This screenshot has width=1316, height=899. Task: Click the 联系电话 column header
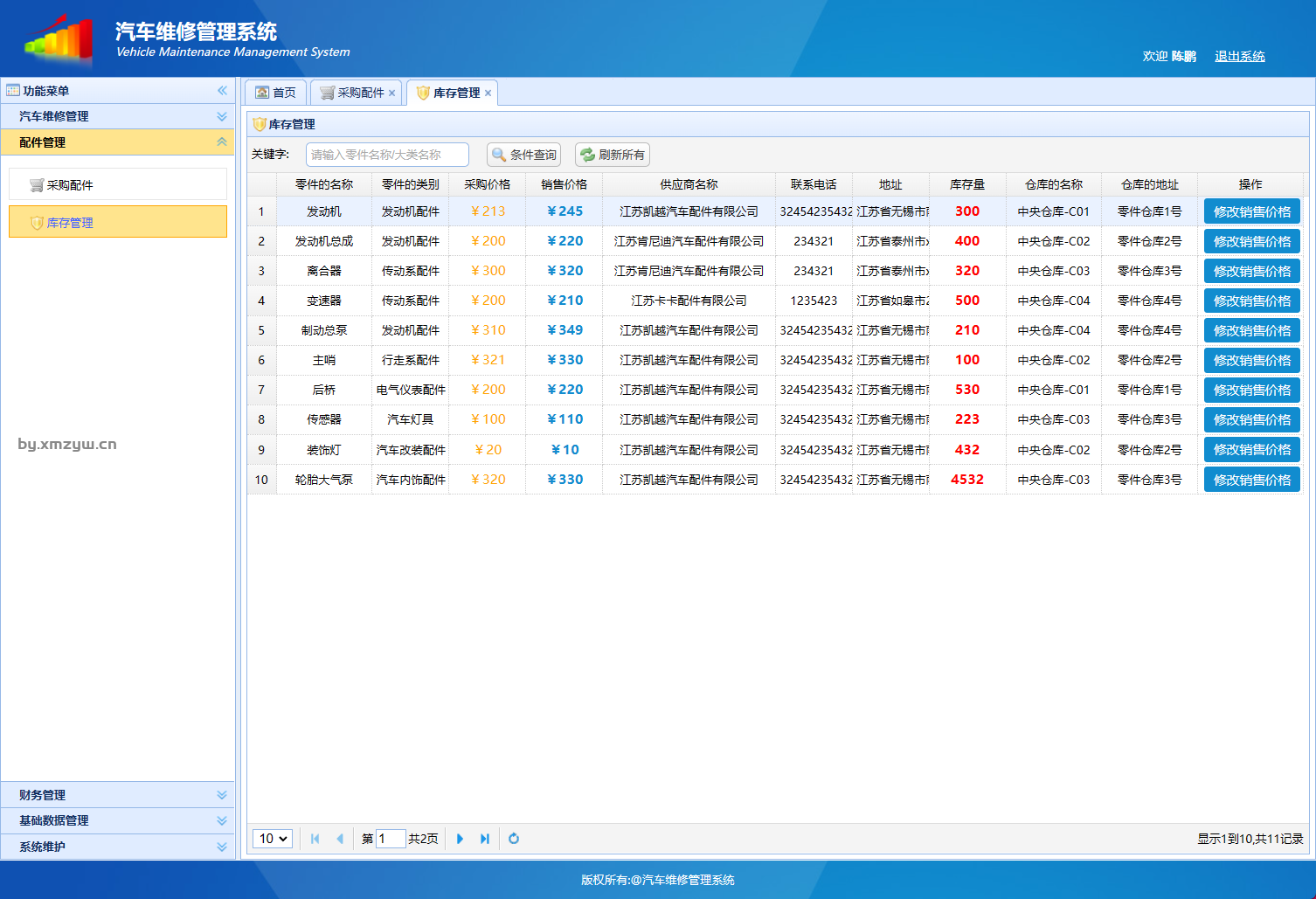click(814, 184)
